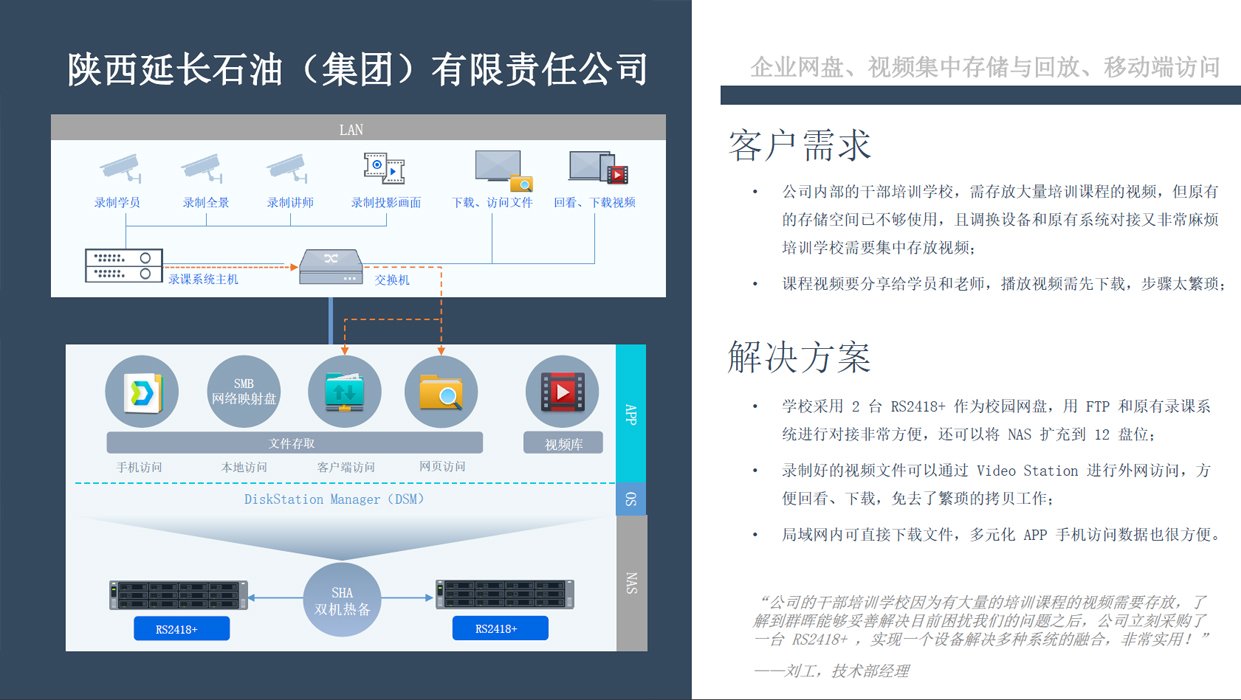
Task: Click the left RS2418+ blue label
Action: [x=181, y=629]
